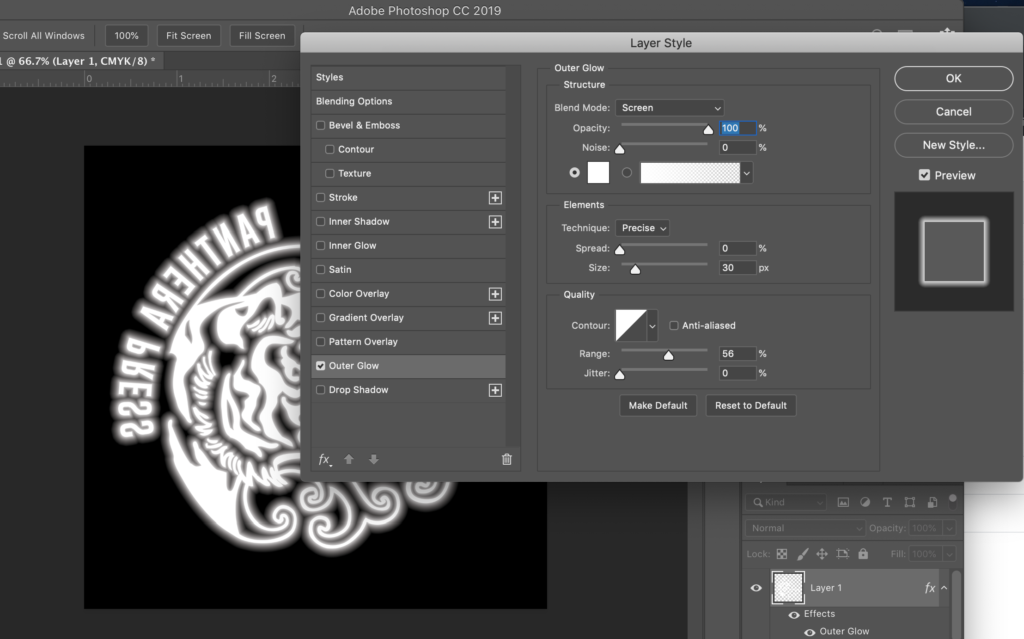The height and width of the screenshot is (639, 1024).
Task: Open the layer blend mode Normal dropdown
Action: click(805, 528)
